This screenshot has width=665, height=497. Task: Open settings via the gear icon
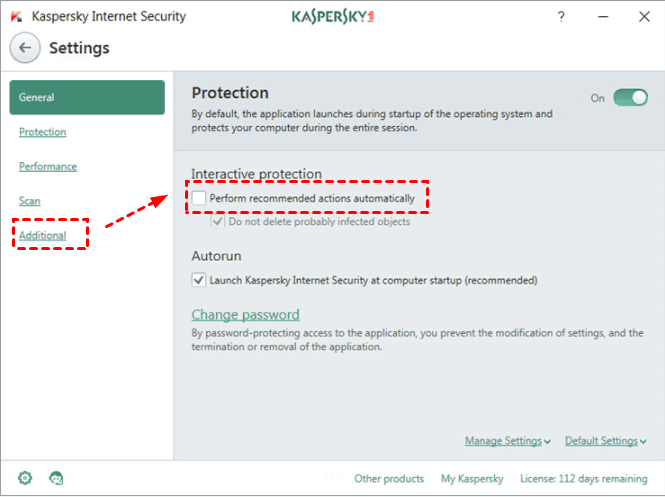click(25, 478)
